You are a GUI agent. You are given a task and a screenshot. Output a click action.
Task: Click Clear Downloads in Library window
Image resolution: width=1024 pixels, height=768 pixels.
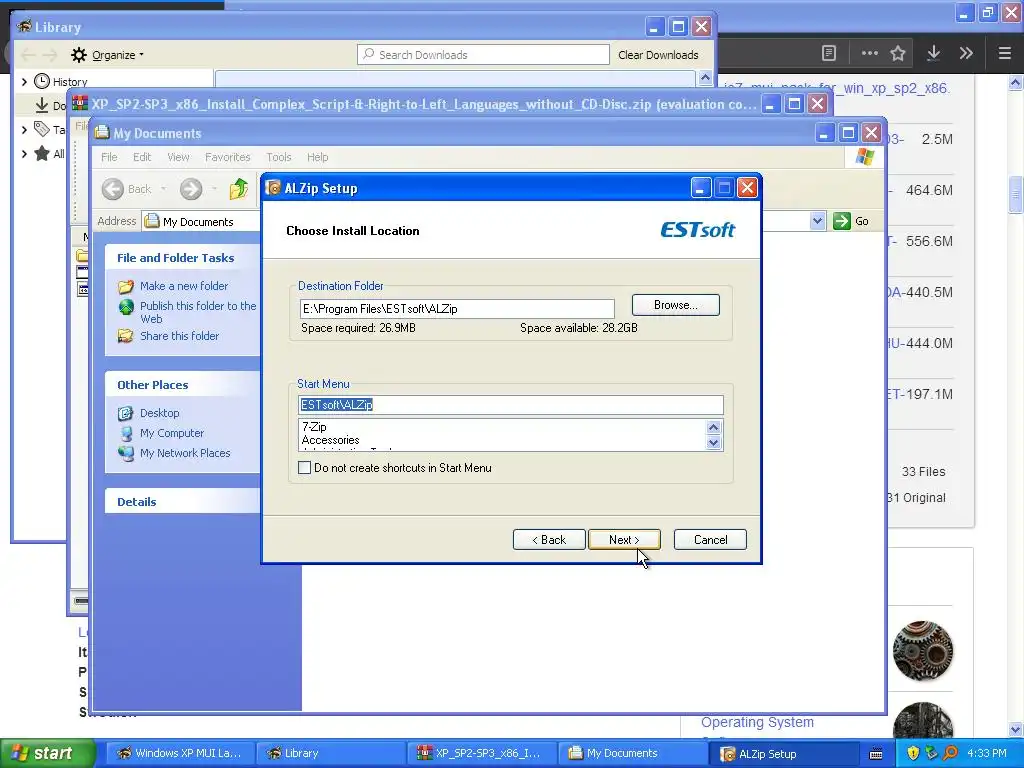tap(658, 55)
